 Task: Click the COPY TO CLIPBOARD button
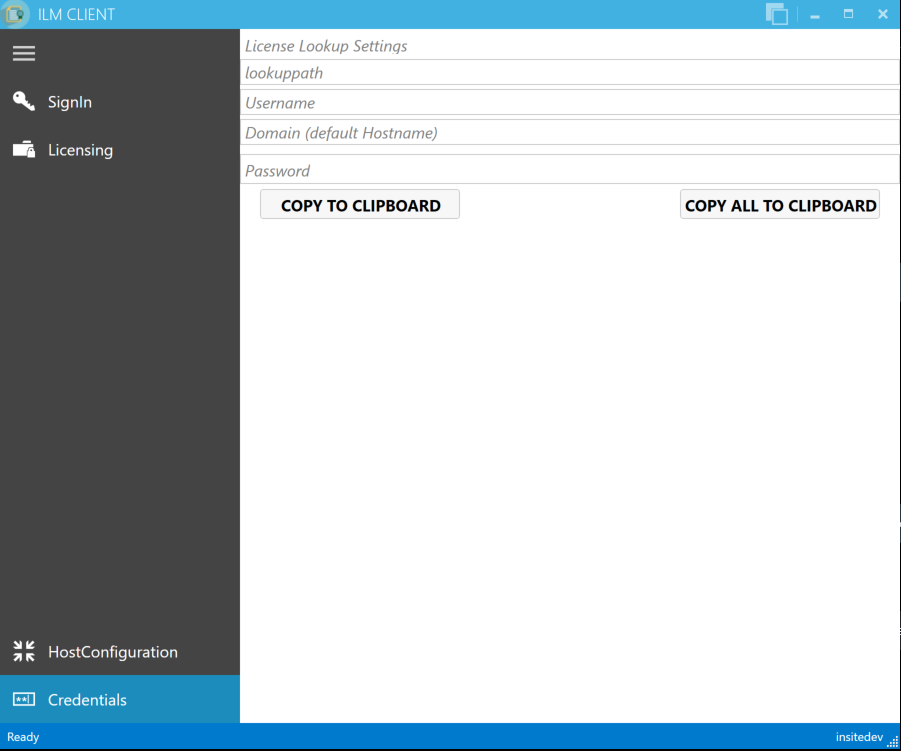pos(359,204)
